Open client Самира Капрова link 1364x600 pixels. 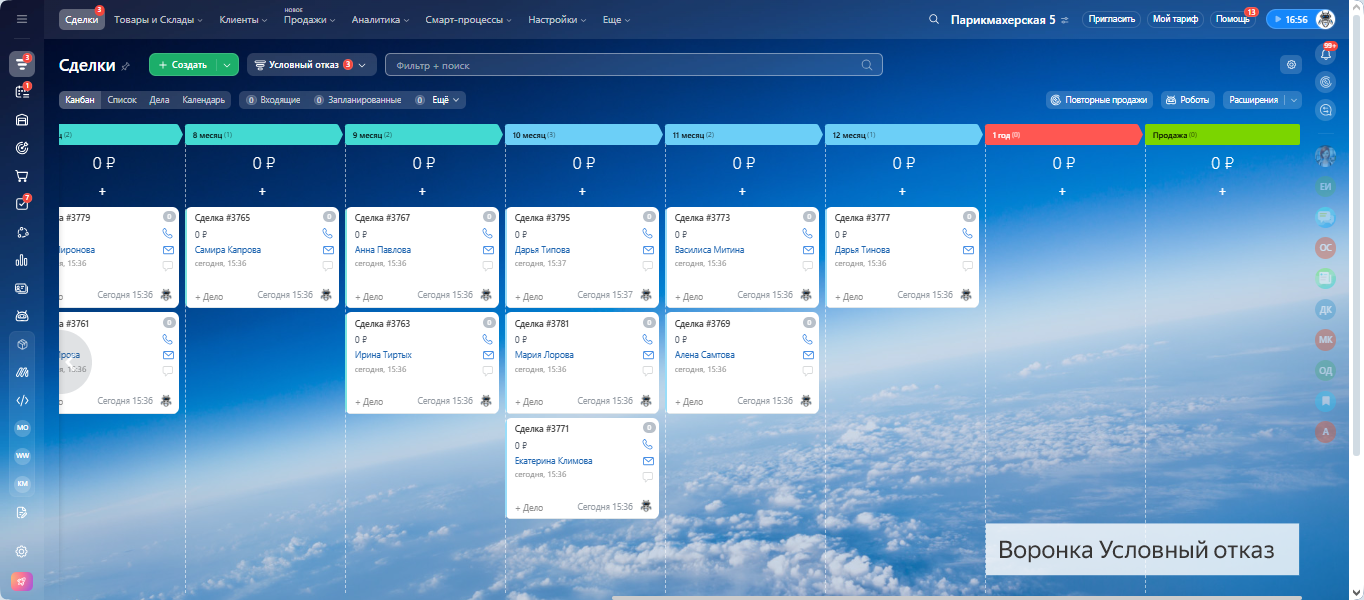click(x=228, y=250)
